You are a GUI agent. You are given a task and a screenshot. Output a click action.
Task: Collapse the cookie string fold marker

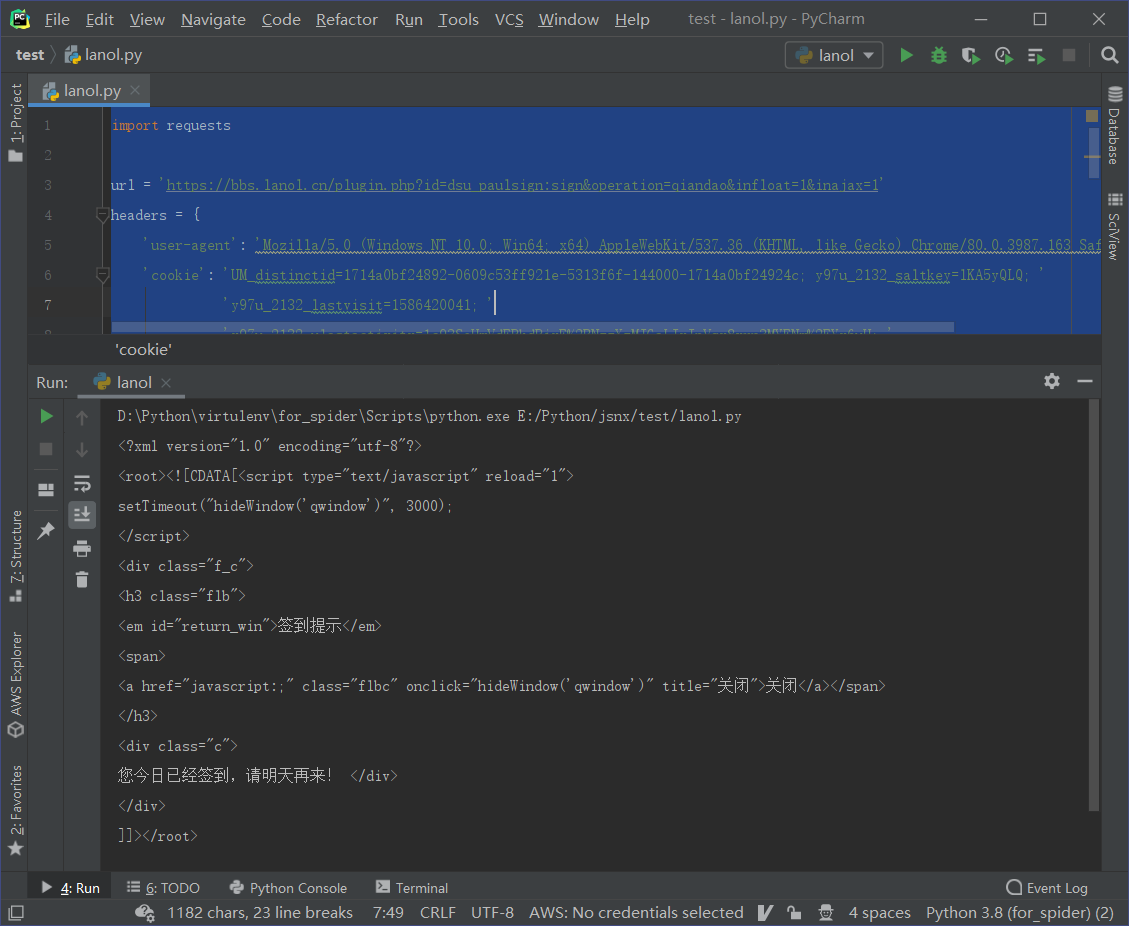click(102, 274)
